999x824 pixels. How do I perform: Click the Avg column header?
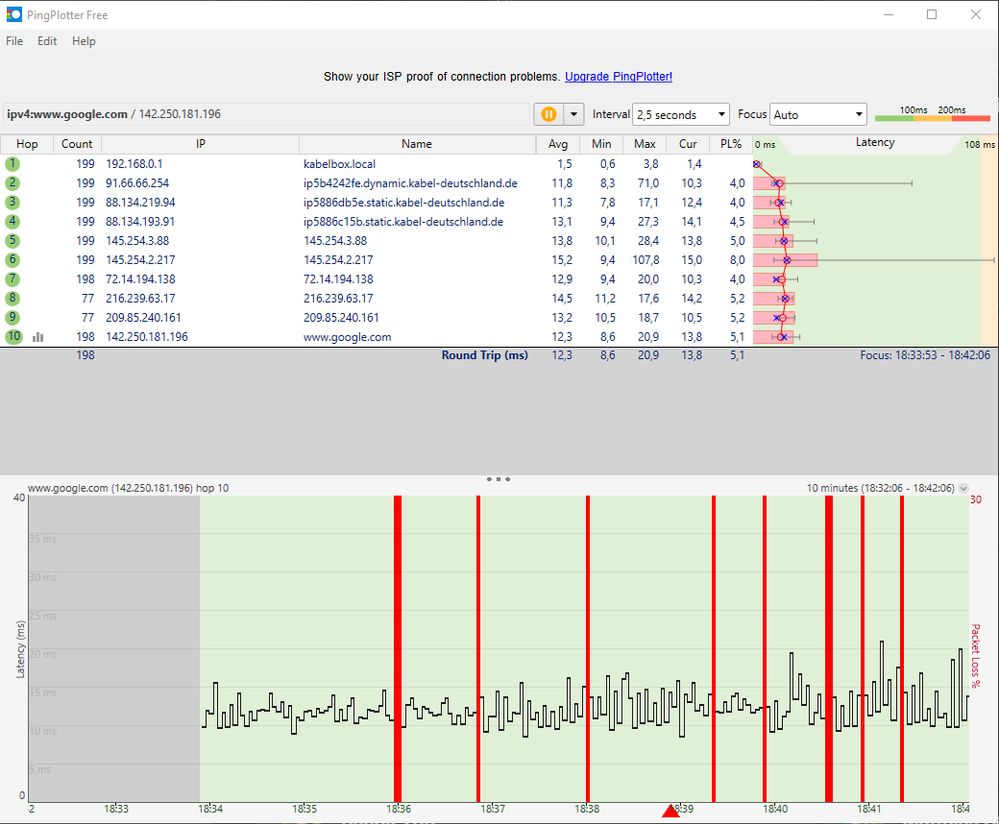tap(557, 144)
